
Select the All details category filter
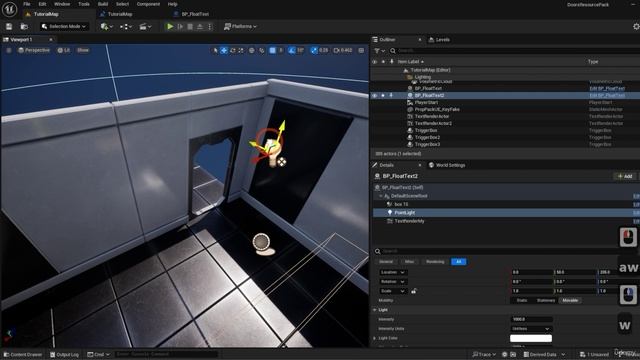tap(458, 262)
